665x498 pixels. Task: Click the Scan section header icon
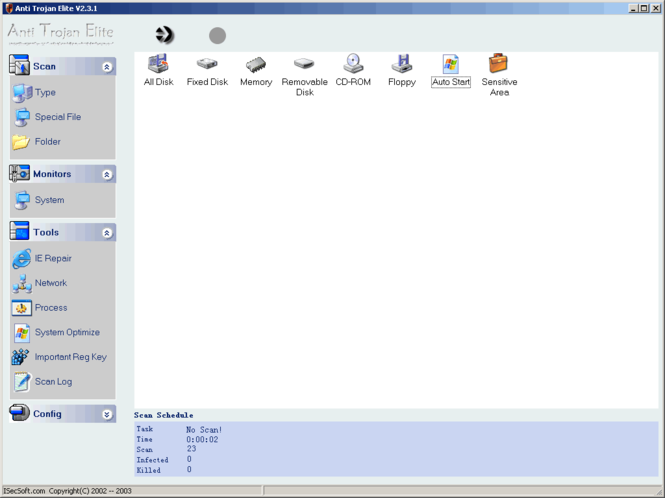pos(19,65)
